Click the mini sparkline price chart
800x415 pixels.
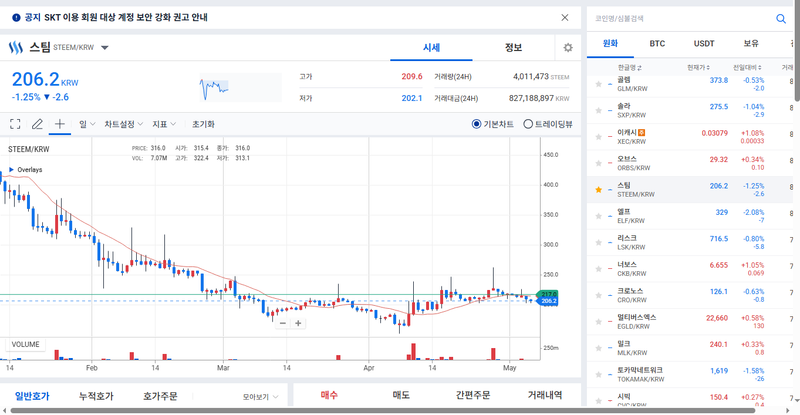point(240,87)
